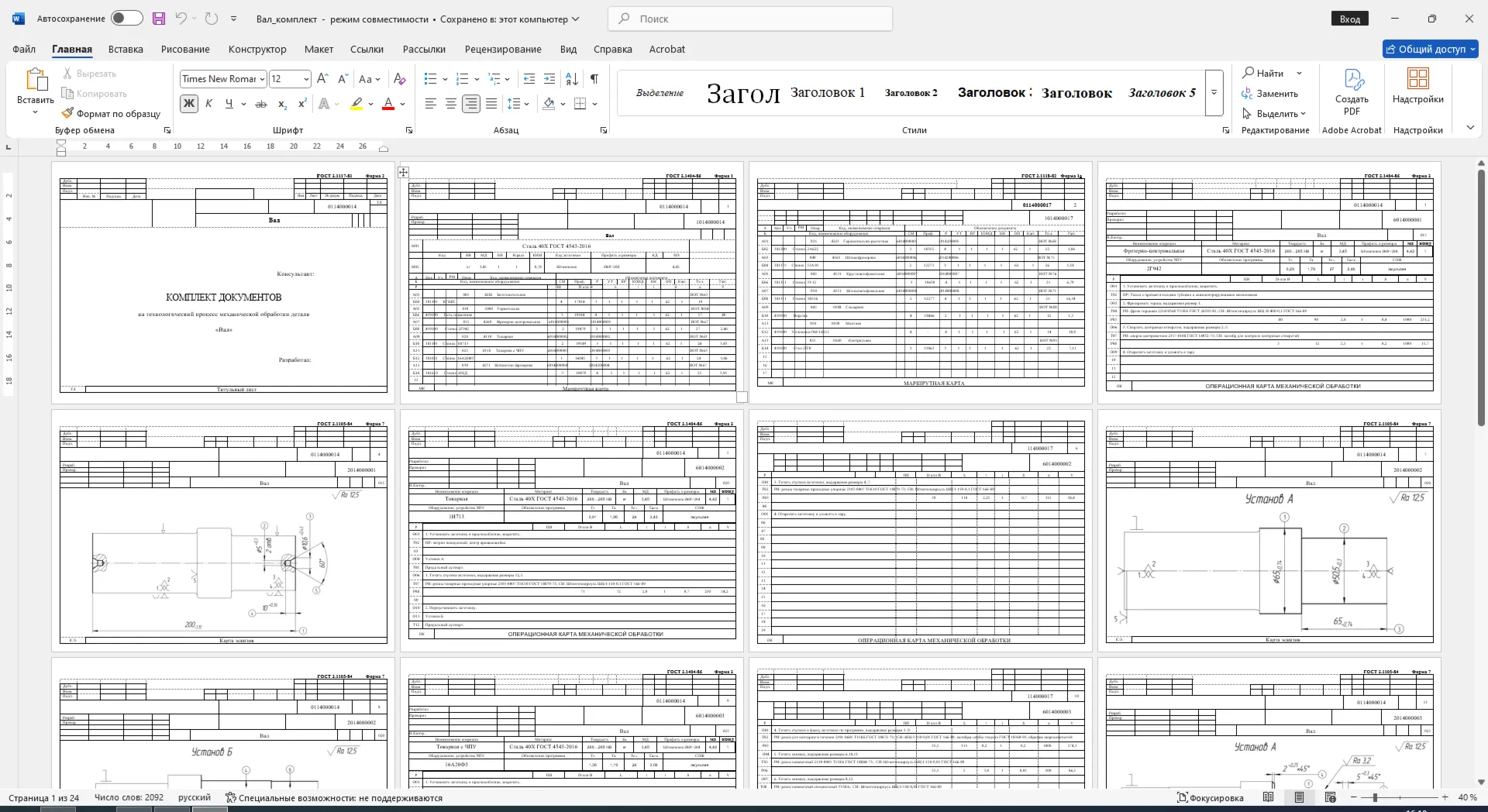Open the font name dropdown
The height and width of the screenshot is (812, 1488).
263,79
